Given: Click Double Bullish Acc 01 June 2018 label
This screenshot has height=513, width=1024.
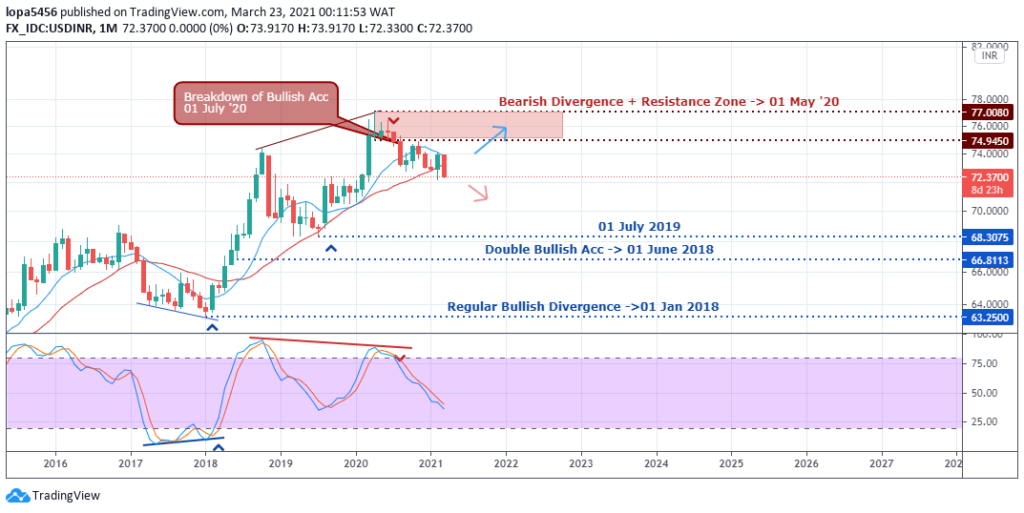Looking at the screenshot, I should [599, 249].
